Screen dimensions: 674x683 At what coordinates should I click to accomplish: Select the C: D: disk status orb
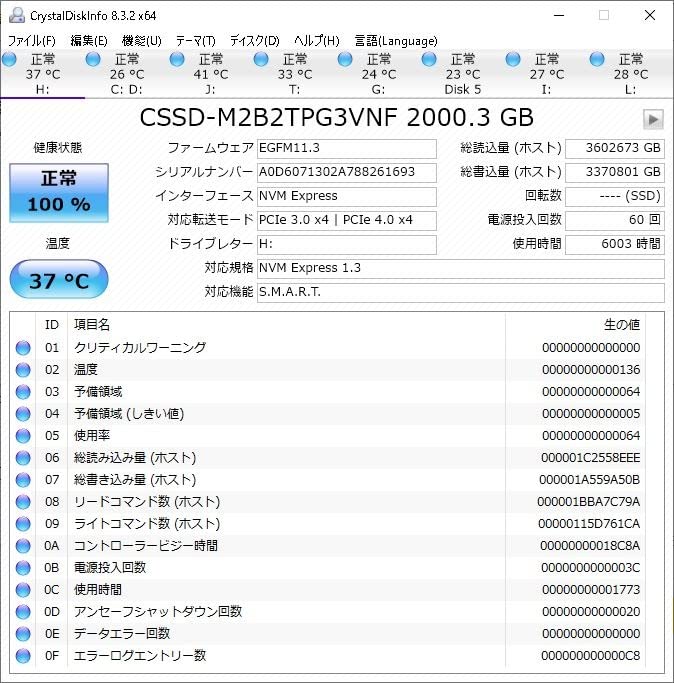pos(93,60)
